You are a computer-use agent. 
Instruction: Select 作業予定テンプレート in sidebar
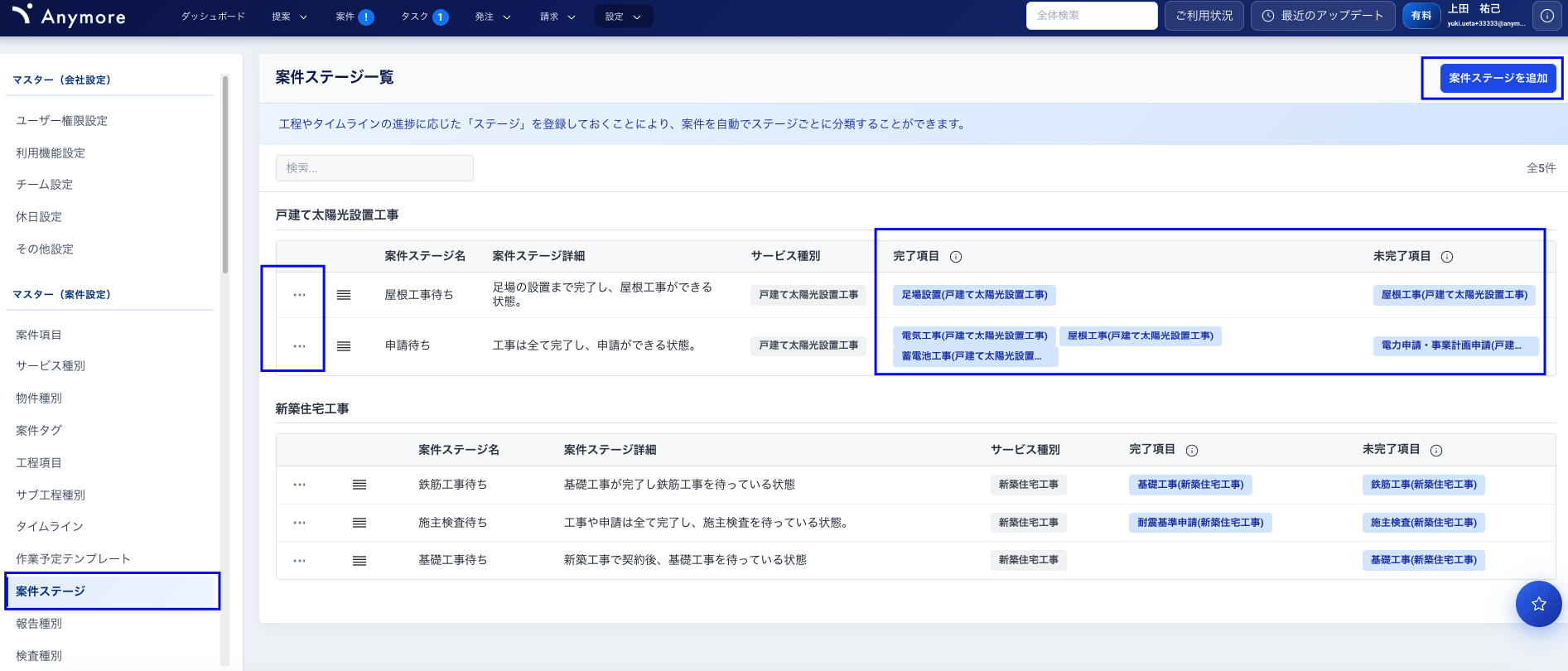coord(73,559)
